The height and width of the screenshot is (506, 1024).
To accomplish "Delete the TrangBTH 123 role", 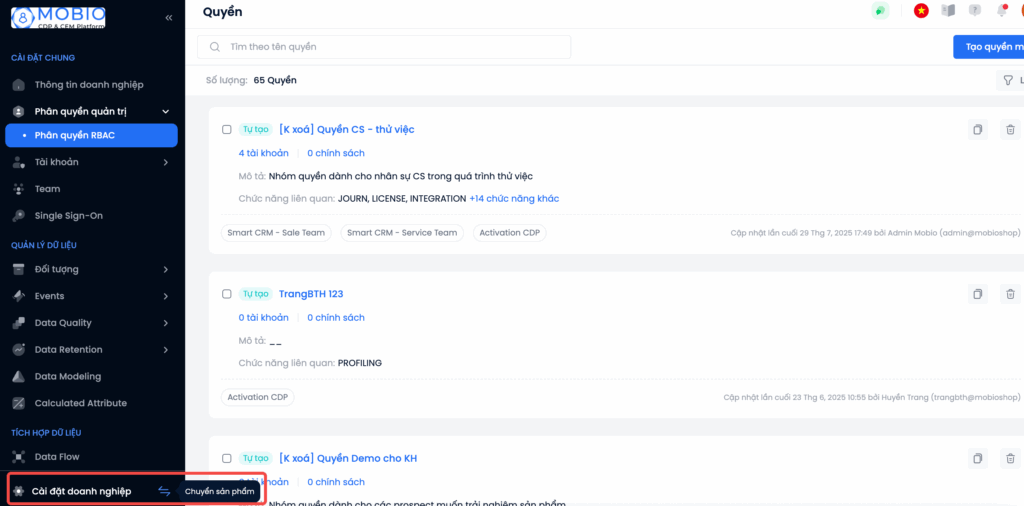I will 1010,294.
